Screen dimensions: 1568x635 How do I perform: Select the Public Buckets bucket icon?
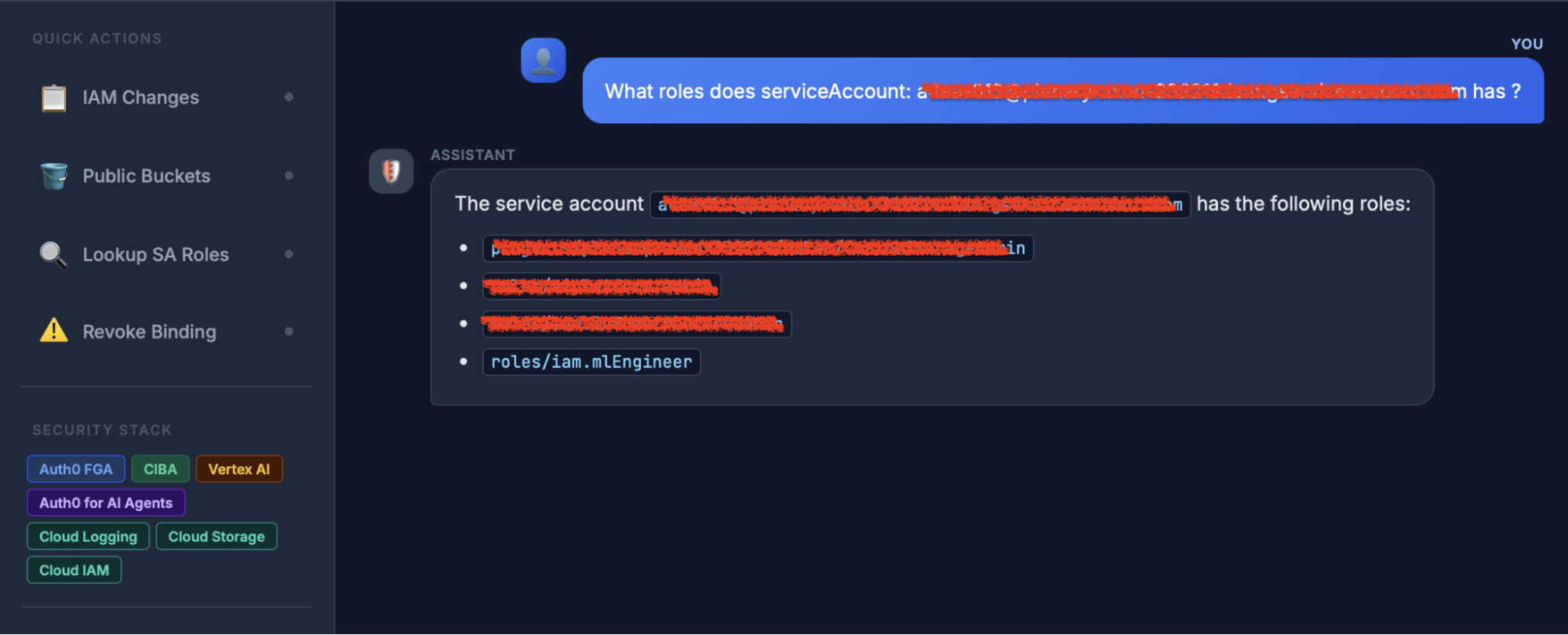tap(53, 175)
